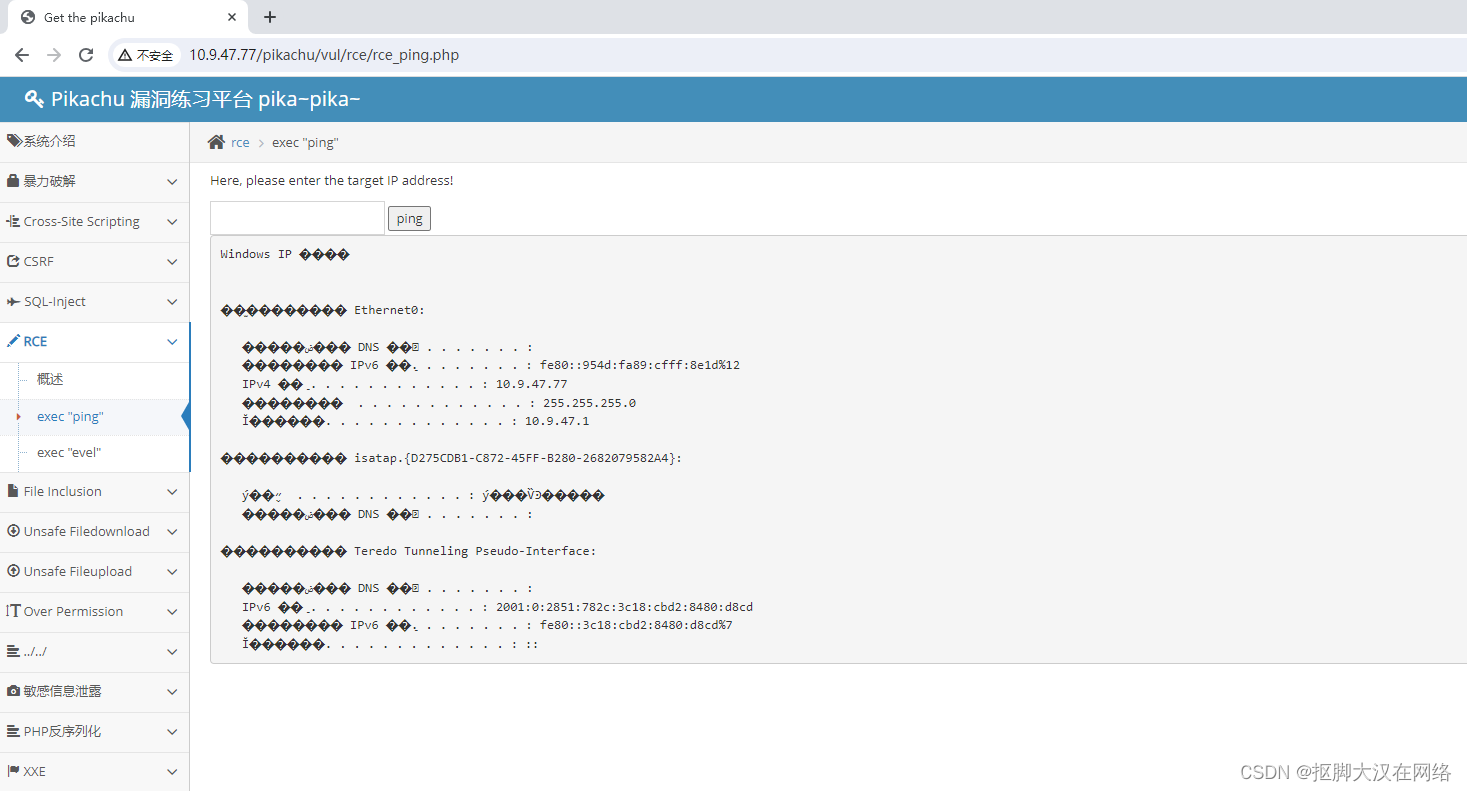Expand the CSRF chevron
Image resolution: width=1467 pixels, height=791 pixels.
172,262
